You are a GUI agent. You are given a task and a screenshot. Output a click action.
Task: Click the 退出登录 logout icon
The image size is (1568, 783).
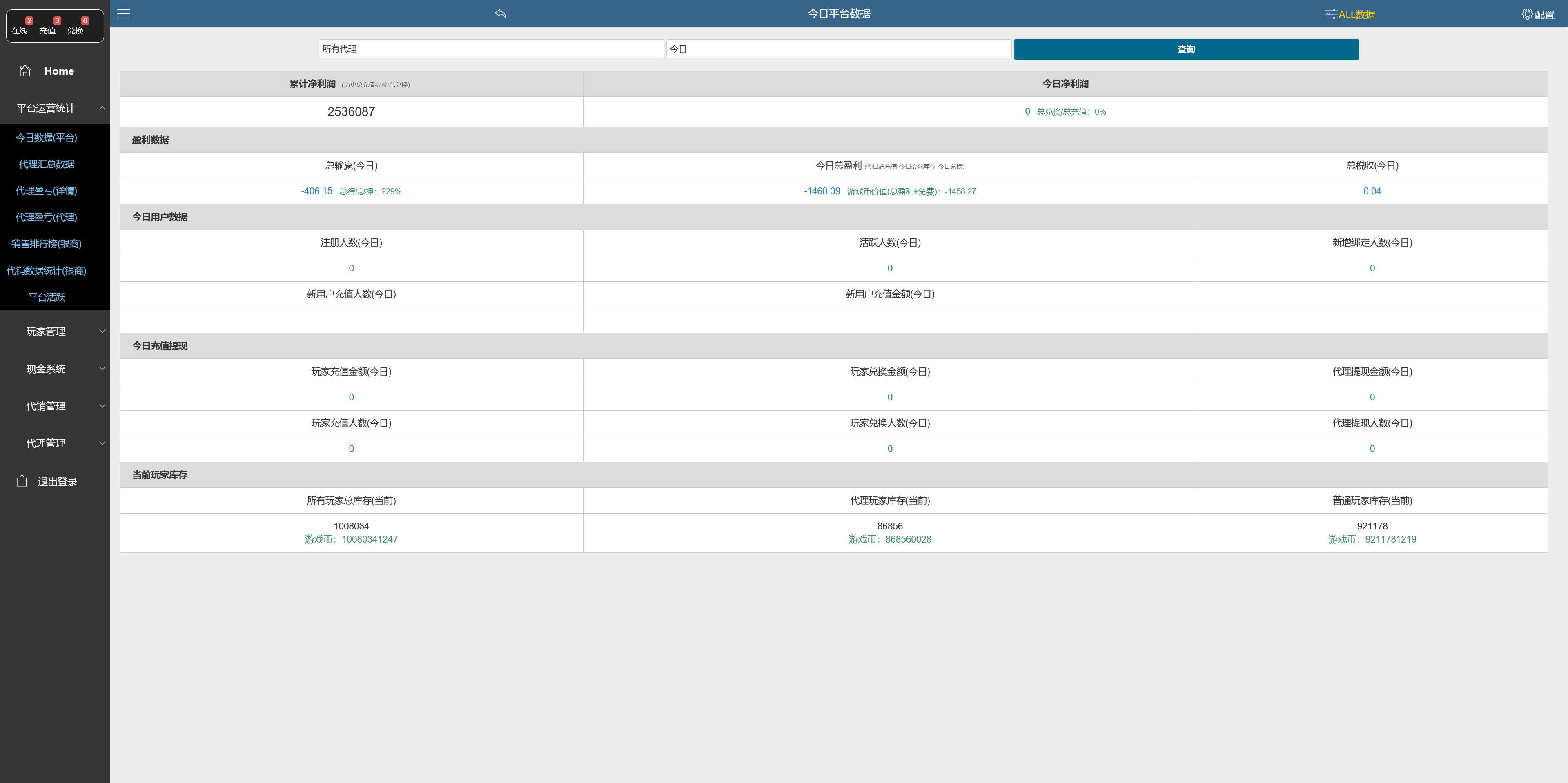(22, 480)
